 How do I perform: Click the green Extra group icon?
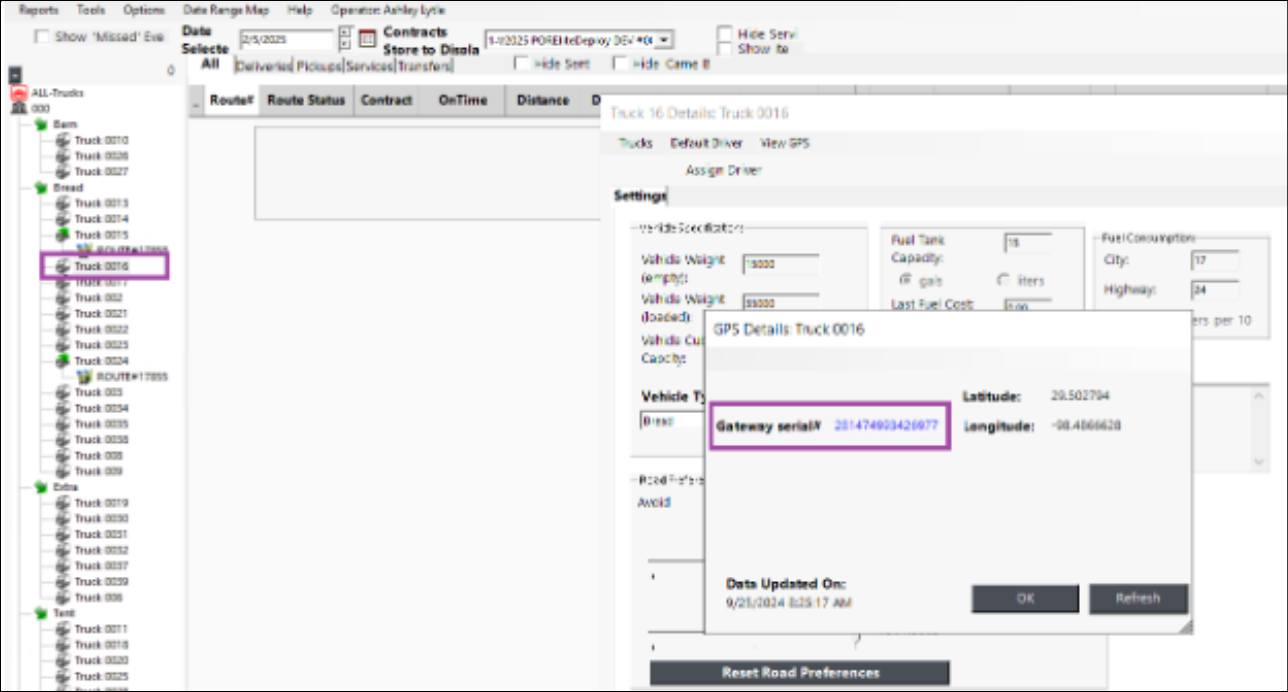pyautogui.click(x=41, y=487)
